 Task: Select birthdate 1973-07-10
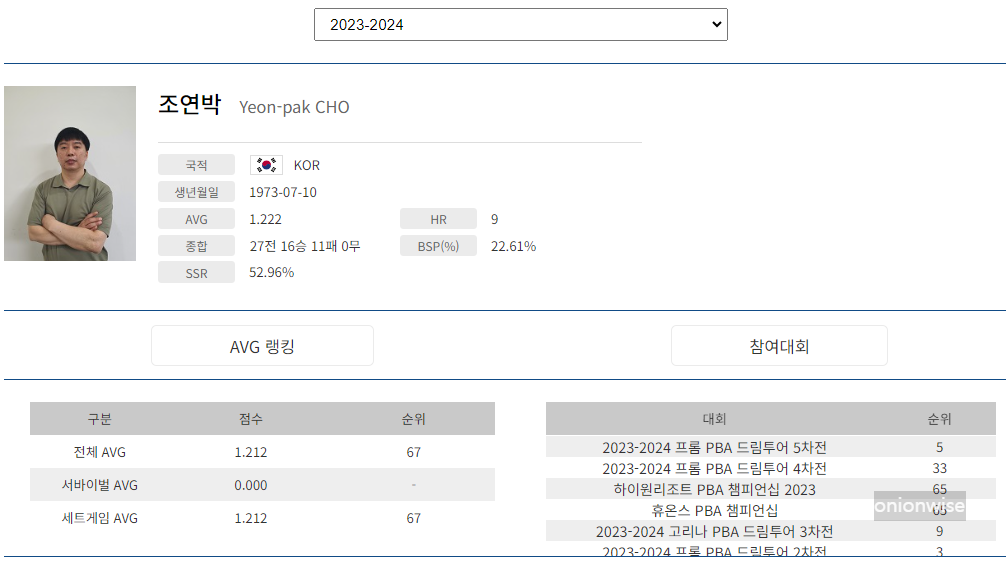[283, 192]
